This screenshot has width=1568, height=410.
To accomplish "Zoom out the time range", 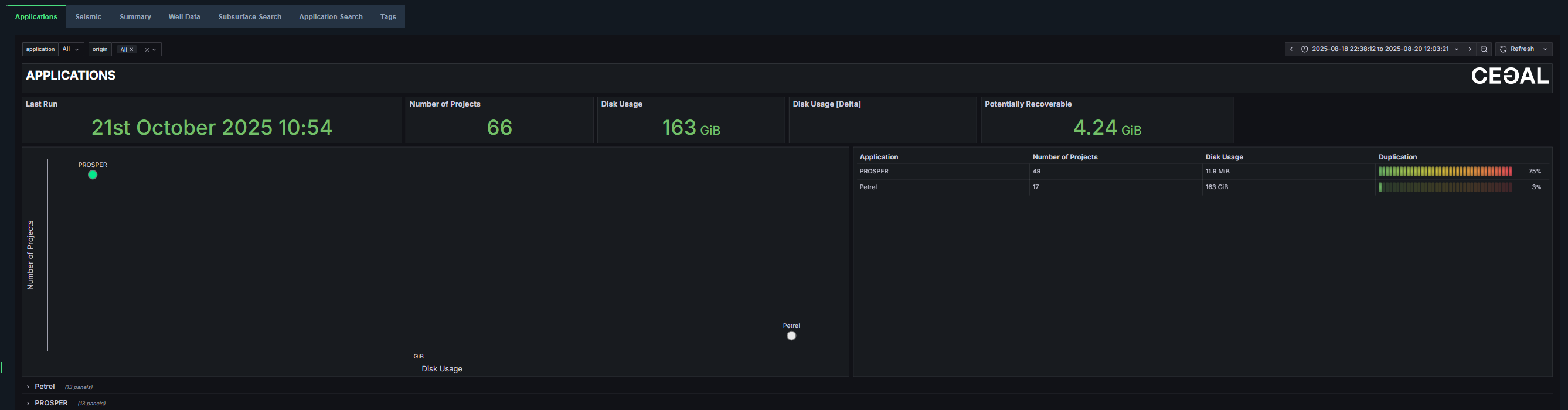I will pyautogui.click(x=1484, y=49).
